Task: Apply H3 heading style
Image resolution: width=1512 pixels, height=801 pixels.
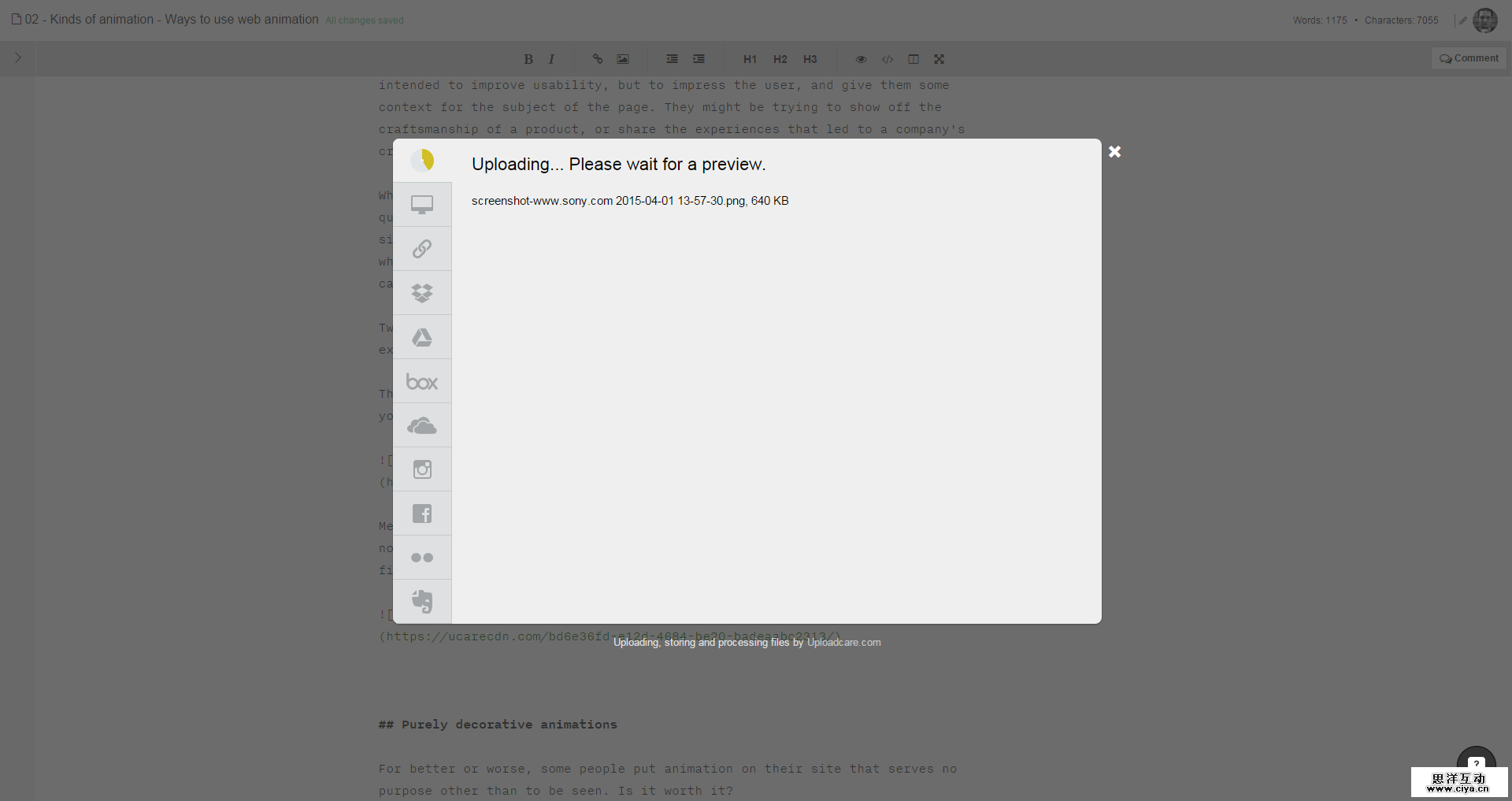Action: click(810, 59)
